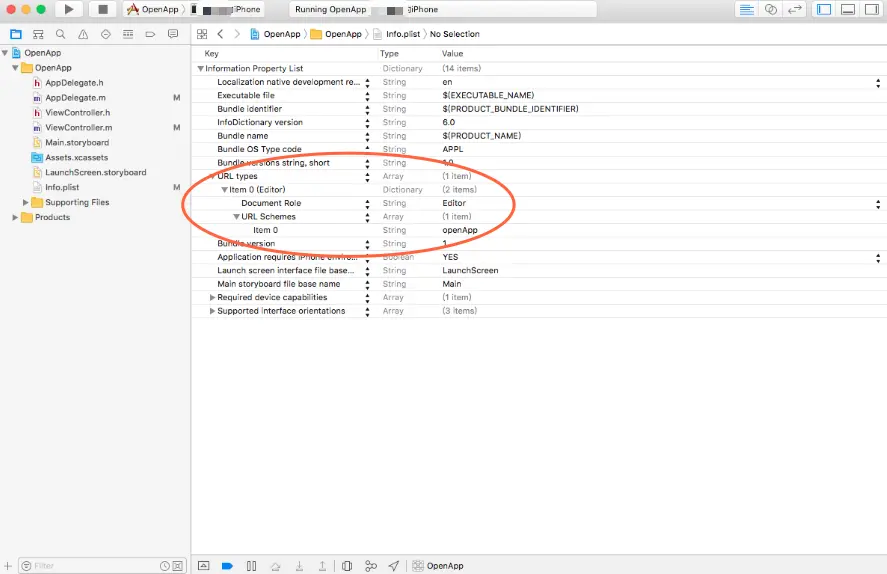Show source-controlled files filter
Image resolution: width=887 pixels, height=574 pixels.
pos(178,566)
